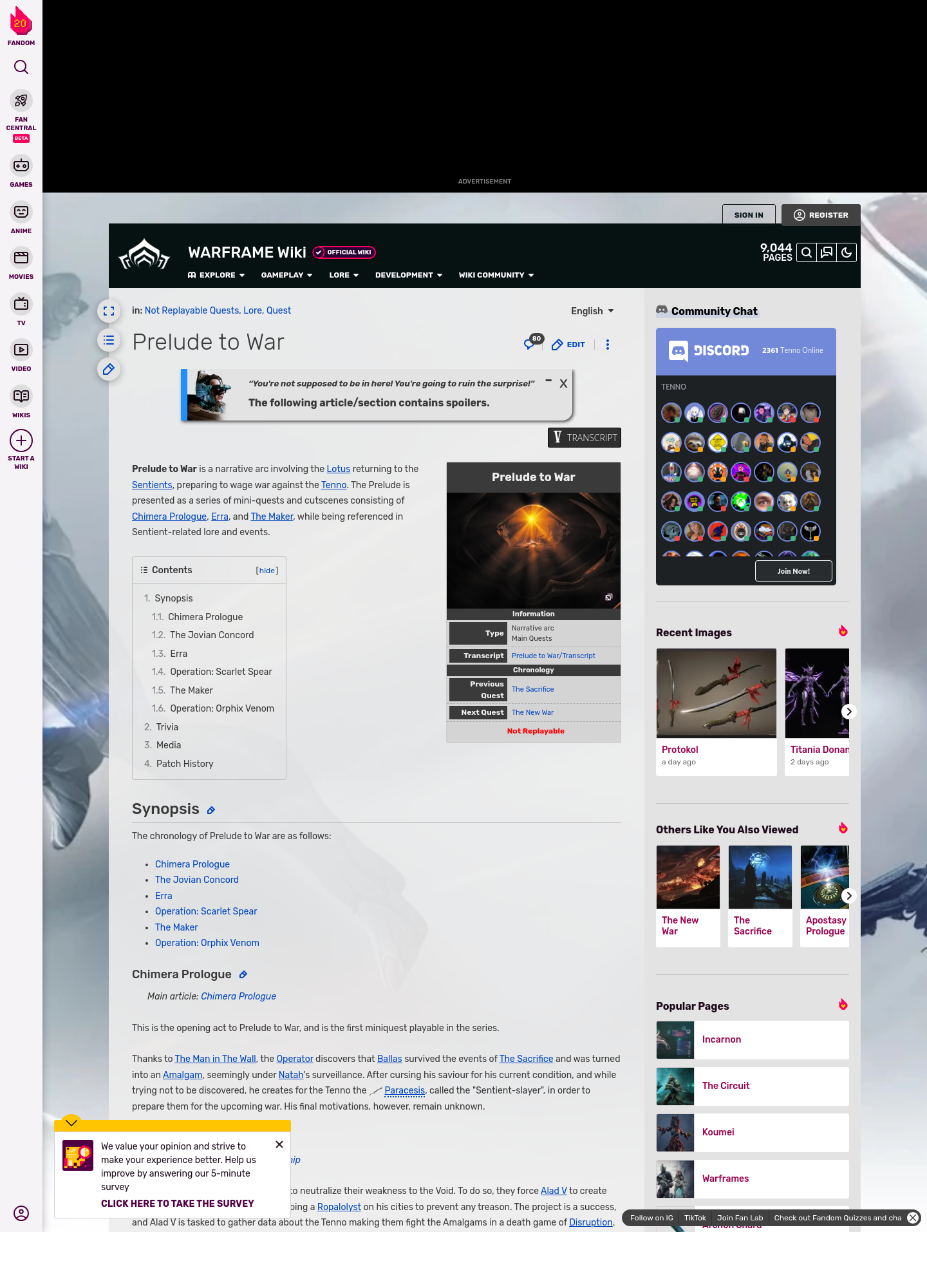The image size is (927, 1288).
Task: Open Prelude to War/Transcript infobox link
Action: pyautogui.click(x=554, y=656)
